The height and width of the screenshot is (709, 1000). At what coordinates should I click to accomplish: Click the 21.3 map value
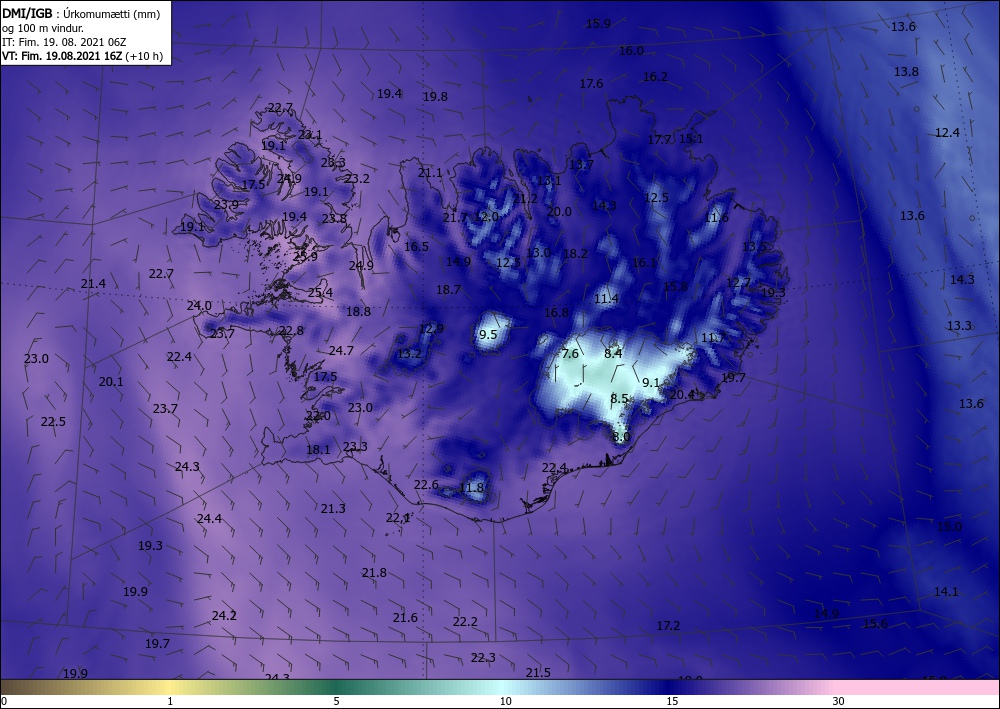pos(333,509)
